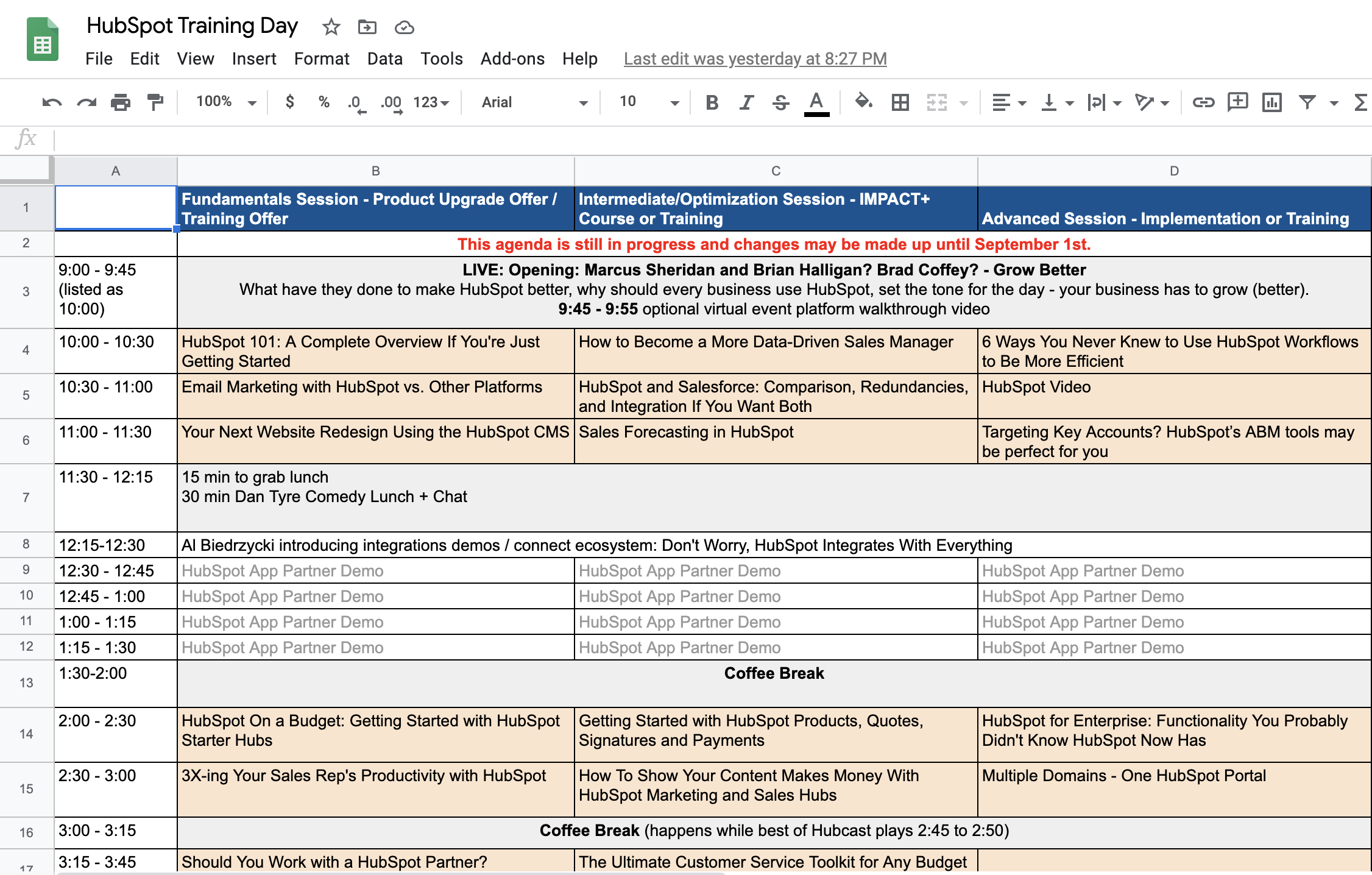The width and height of the screenshot is (1372, 875).
Task: Open the Insert menu
Action: [254, 59]
